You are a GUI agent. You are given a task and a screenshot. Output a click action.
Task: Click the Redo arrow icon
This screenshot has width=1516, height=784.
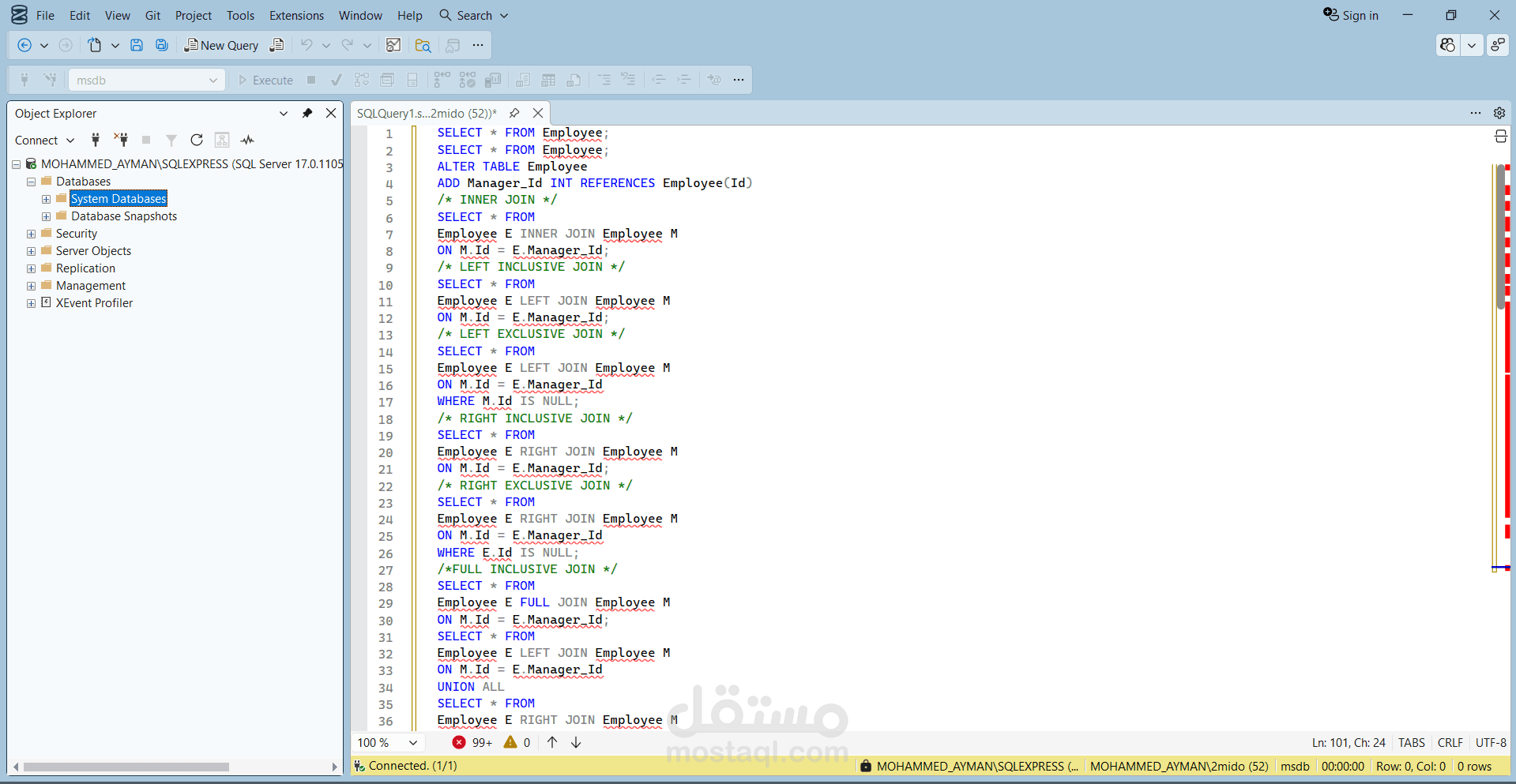pos(348,46)
